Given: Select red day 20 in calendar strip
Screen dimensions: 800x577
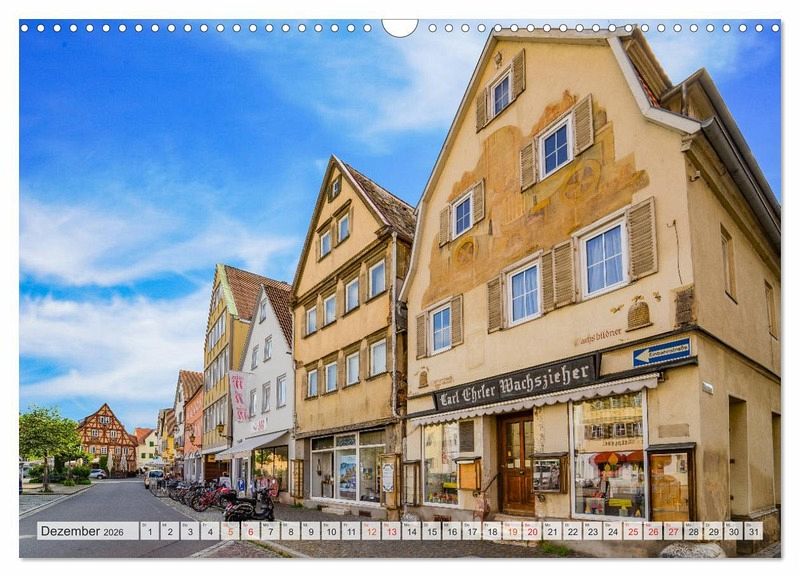Looking at the screenshot, I should pyautogui.click(x=532, y=531).
